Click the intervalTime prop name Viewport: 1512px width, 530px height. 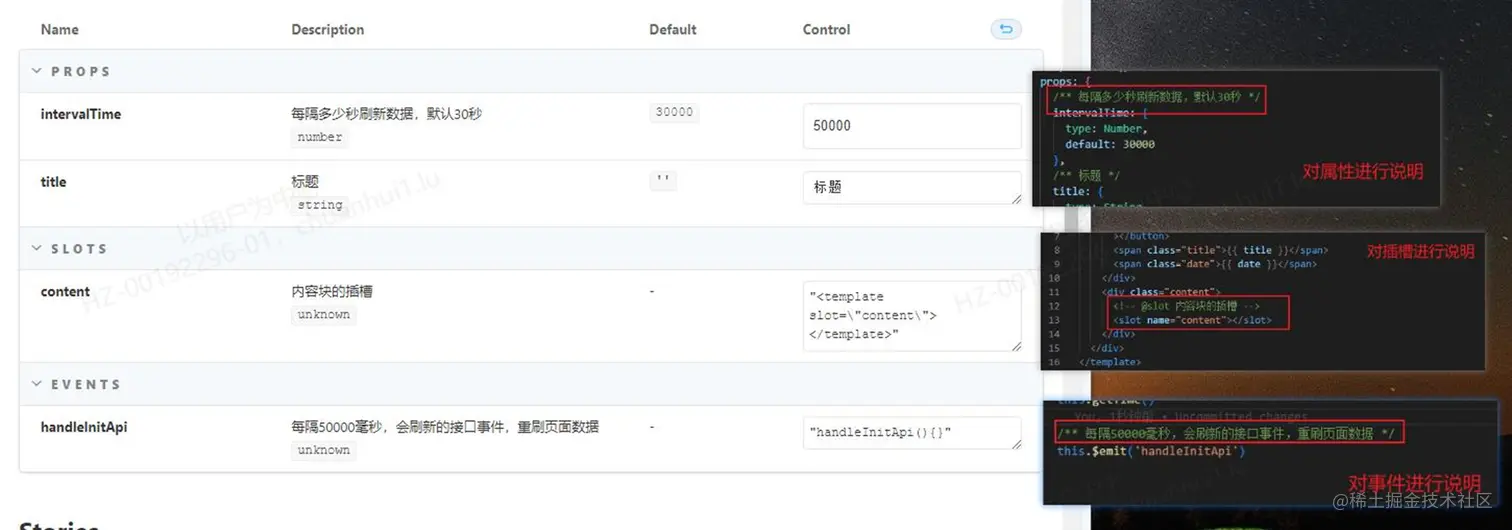click(x=81, y=114)
